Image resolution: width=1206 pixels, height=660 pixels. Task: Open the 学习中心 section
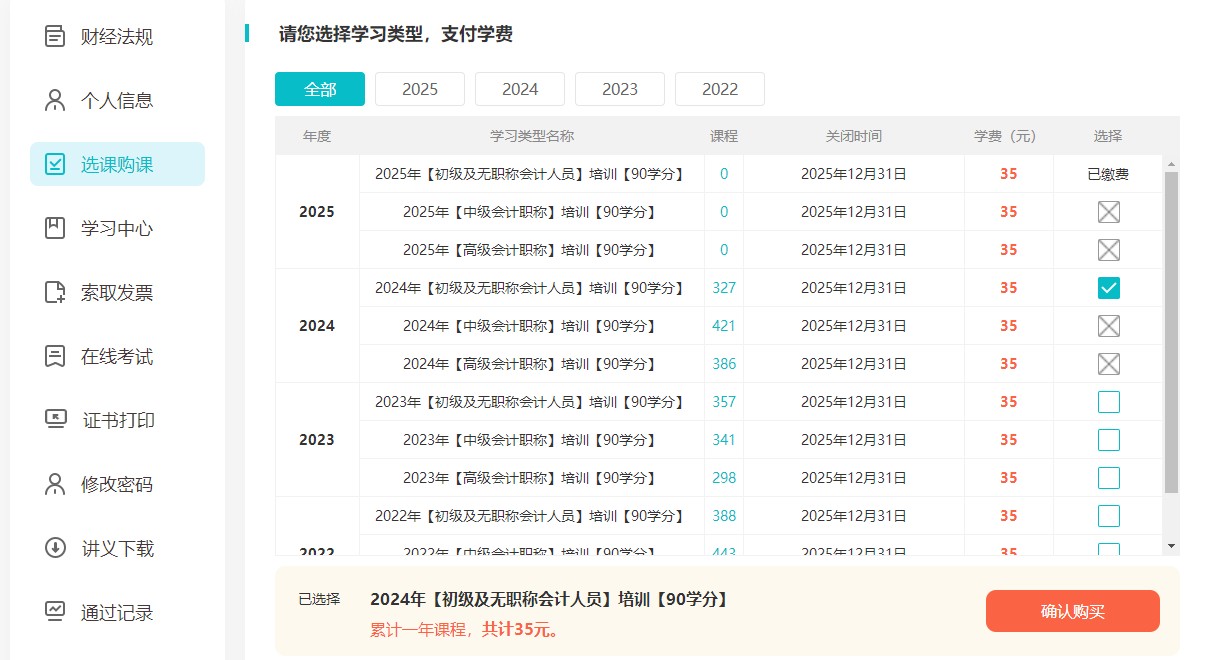pyautogui.click(x=117, y=229)
